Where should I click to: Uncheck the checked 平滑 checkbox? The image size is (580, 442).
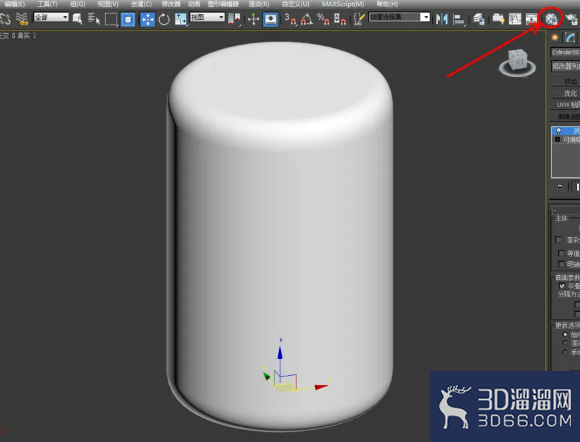pyautogui.click(x=562, y=286)
